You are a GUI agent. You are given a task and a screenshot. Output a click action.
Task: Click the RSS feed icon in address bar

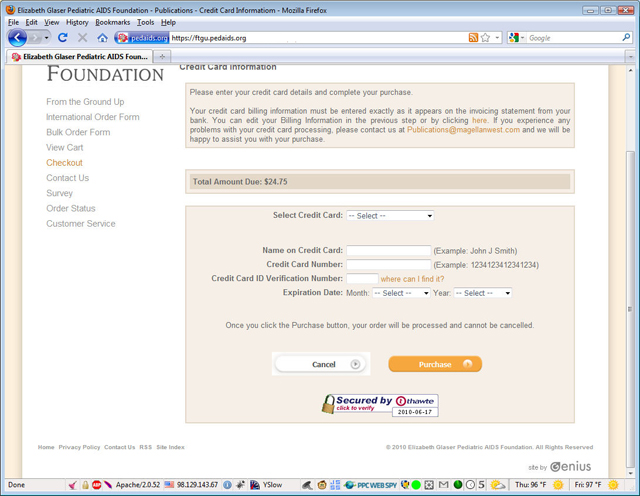point(473,38)
